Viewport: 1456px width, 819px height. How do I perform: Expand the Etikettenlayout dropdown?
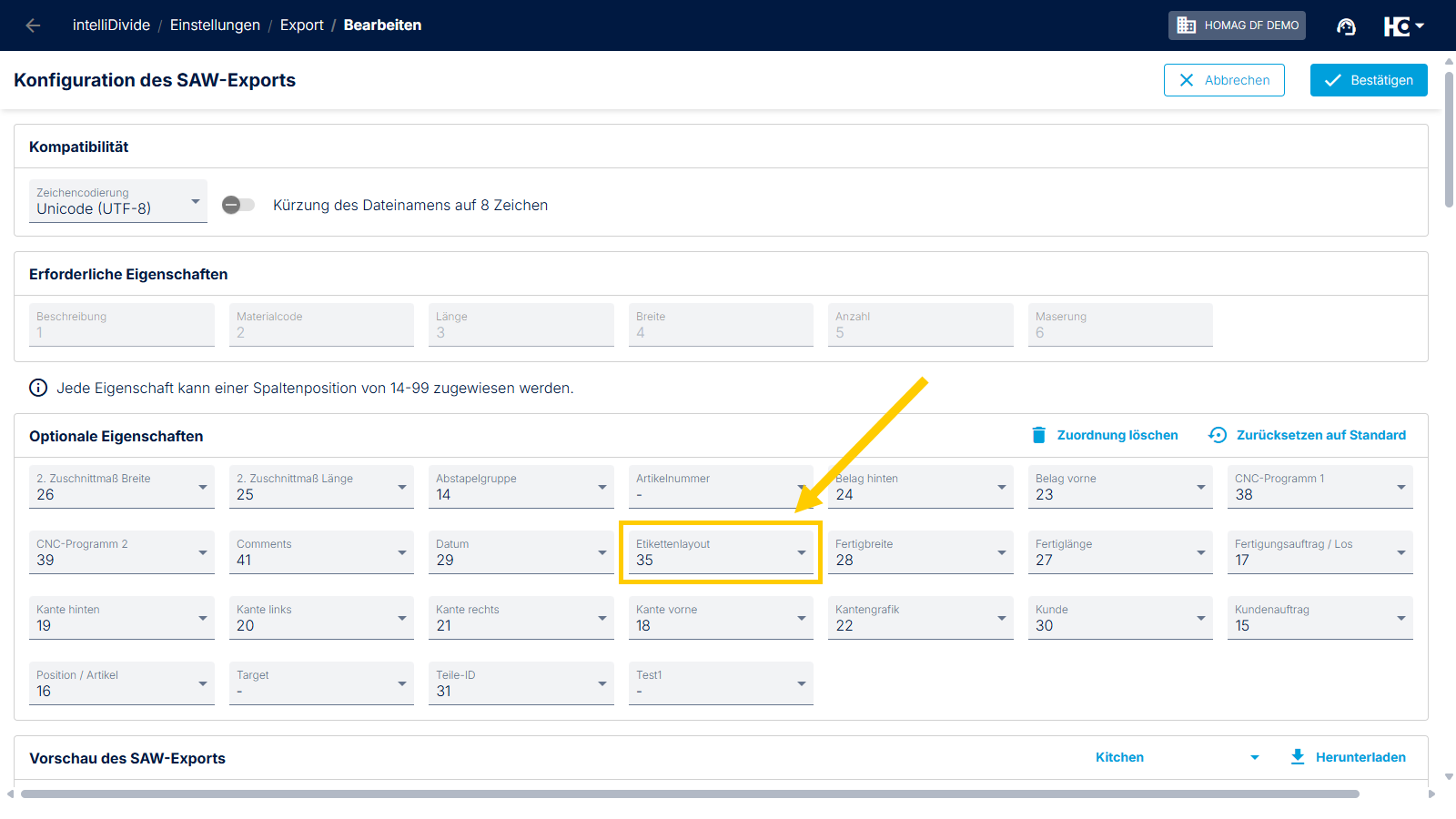pos(720,552)
